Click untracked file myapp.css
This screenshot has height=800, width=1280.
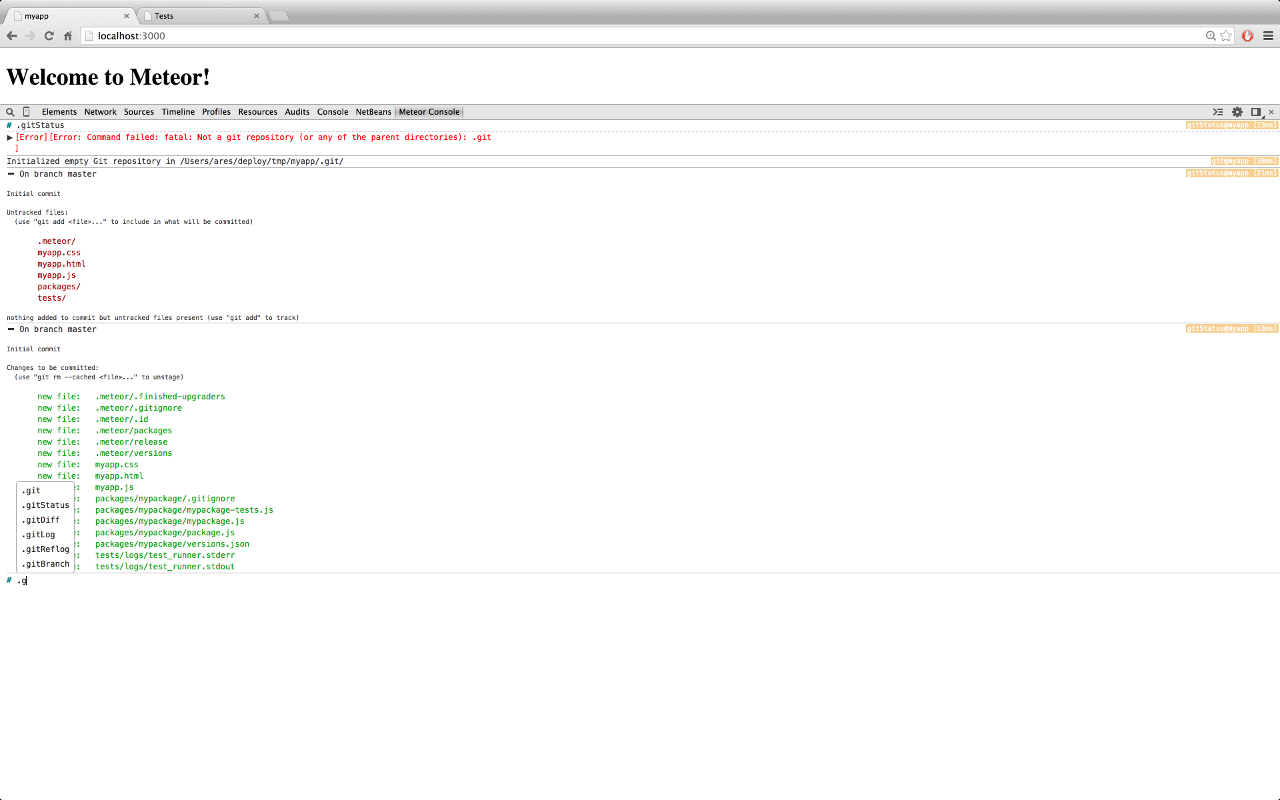point(59,252)
